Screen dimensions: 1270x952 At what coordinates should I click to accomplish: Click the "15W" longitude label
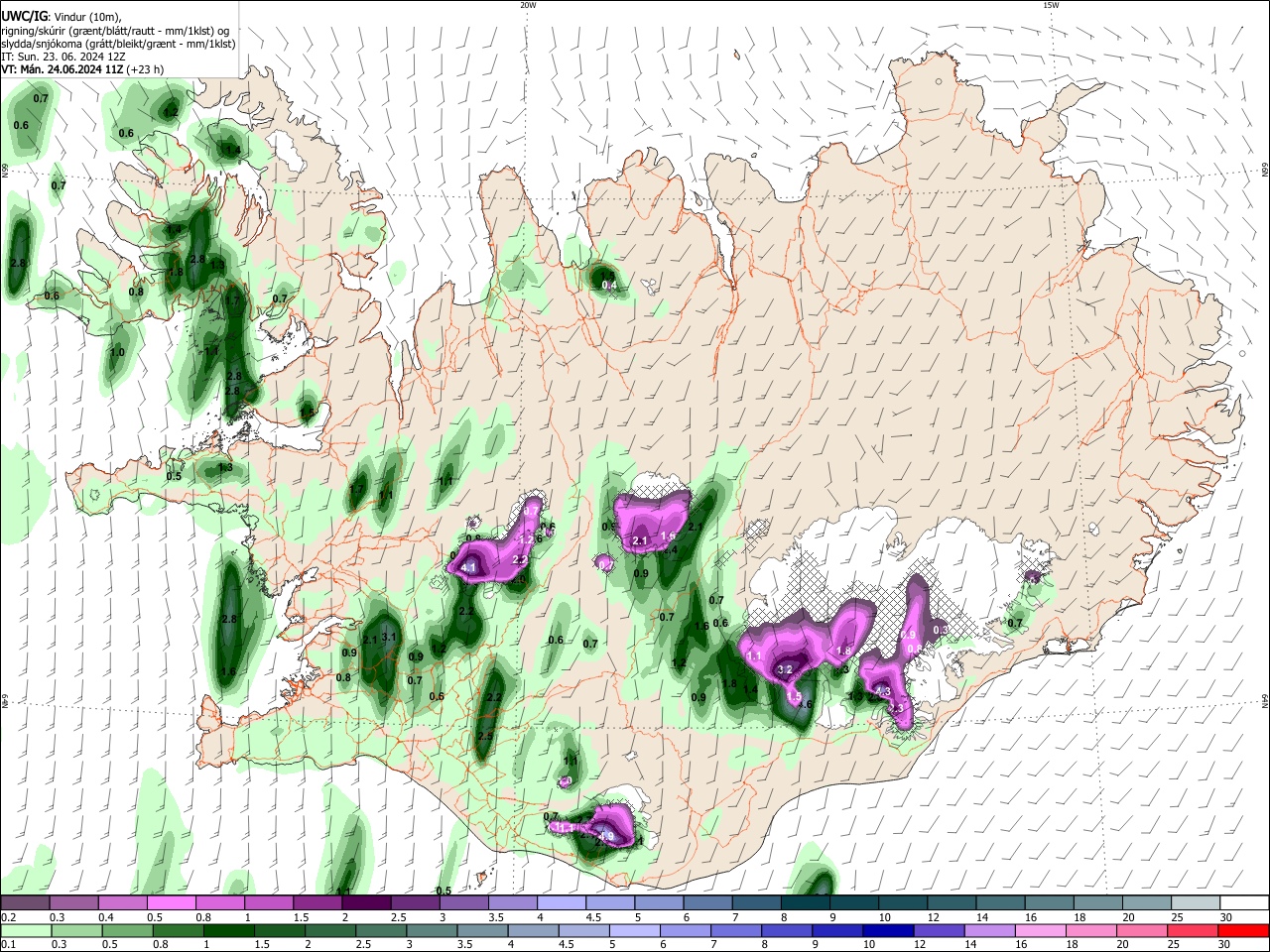click(1051, 5)
